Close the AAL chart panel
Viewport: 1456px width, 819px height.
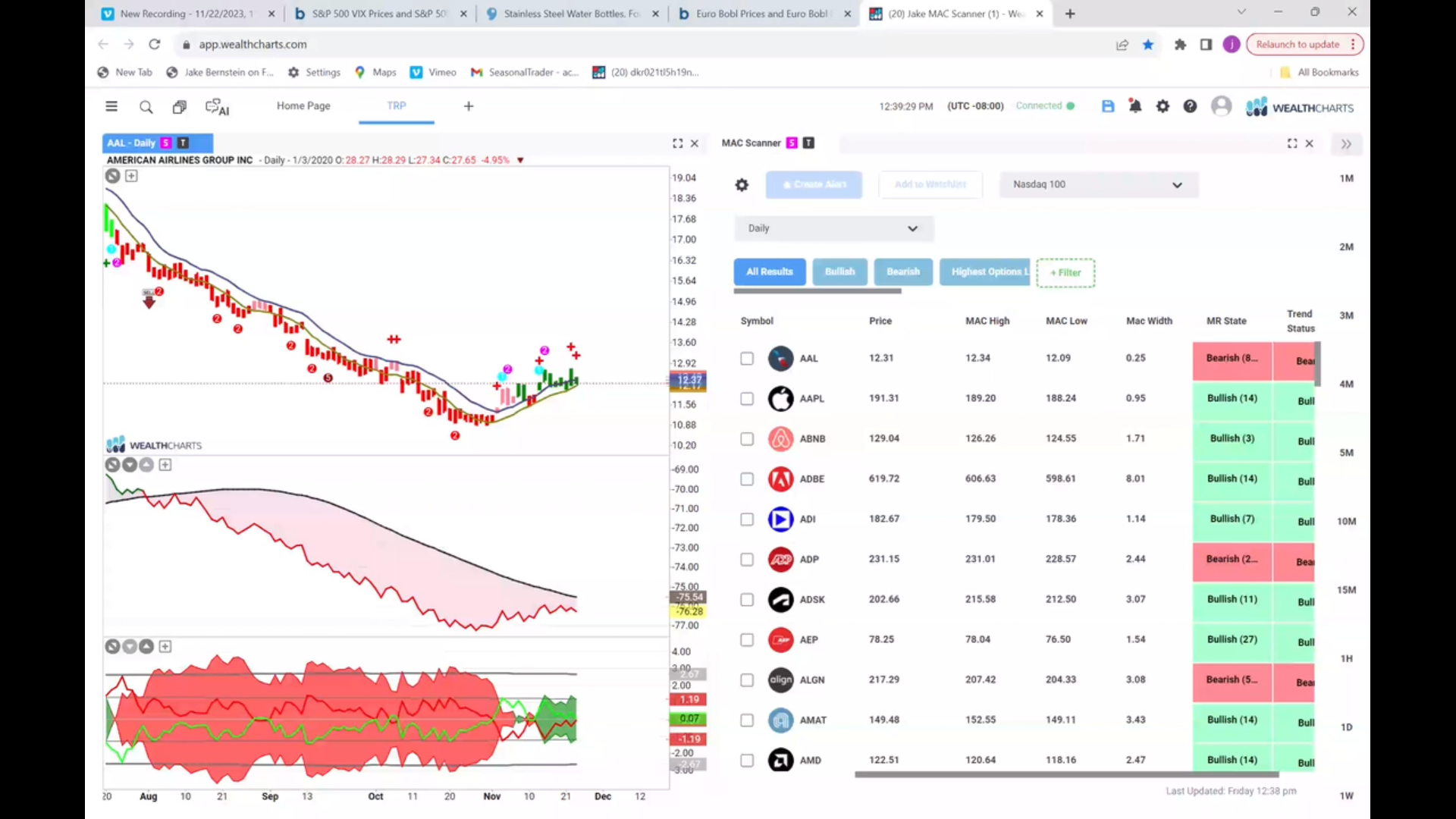point(694,143)
